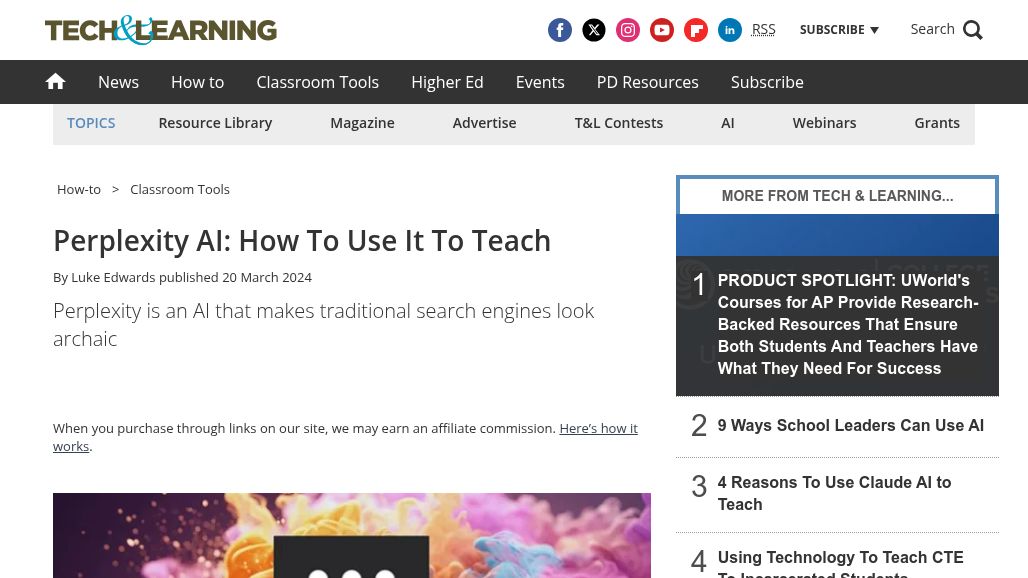
Task: Click the TOPICS label
Action: (91, 123)
